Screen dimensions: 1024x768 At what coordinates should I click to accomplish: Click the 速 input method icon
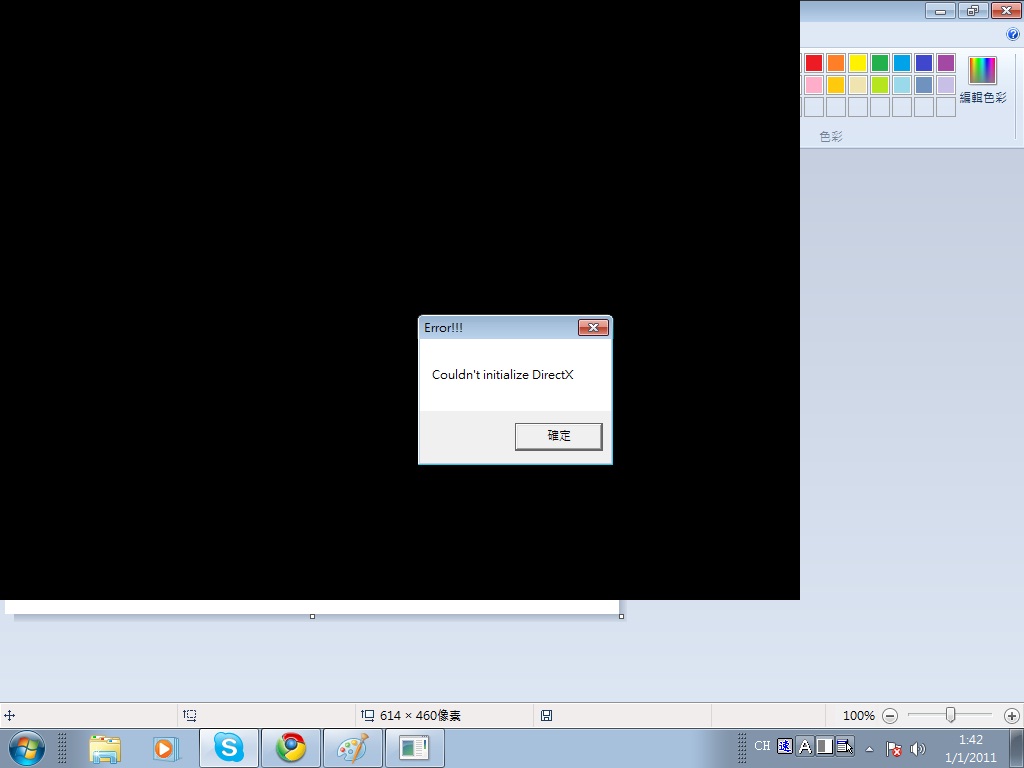tap(785, 746)
